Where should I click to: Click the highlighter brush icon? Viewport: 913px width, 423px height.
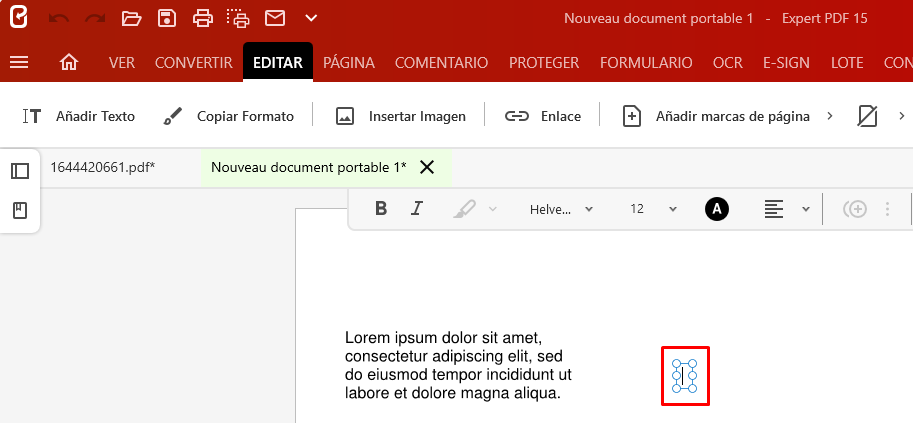tap(464, 209)
